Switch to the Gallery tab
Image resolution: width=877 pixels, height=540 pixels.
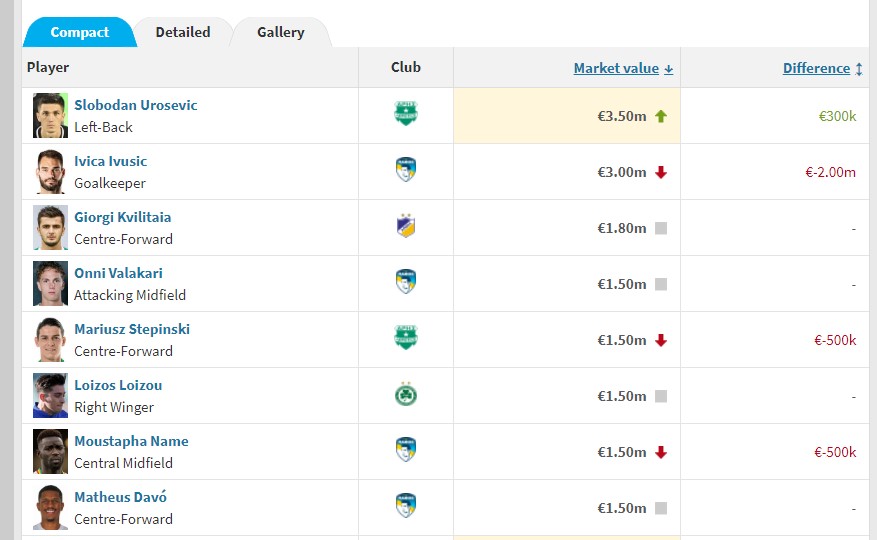pos(281,32)
